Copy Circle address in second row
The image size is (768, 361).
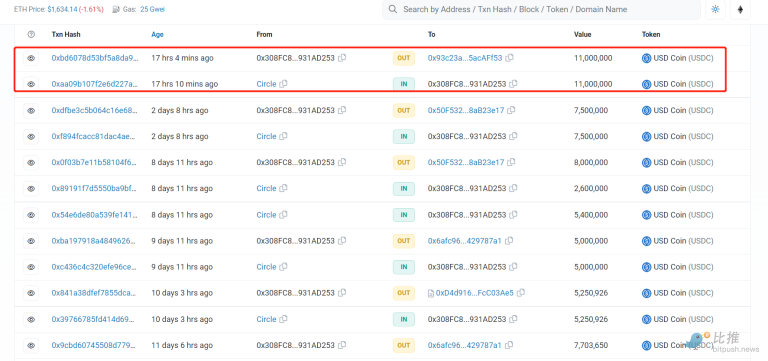[x=283, y=84]
